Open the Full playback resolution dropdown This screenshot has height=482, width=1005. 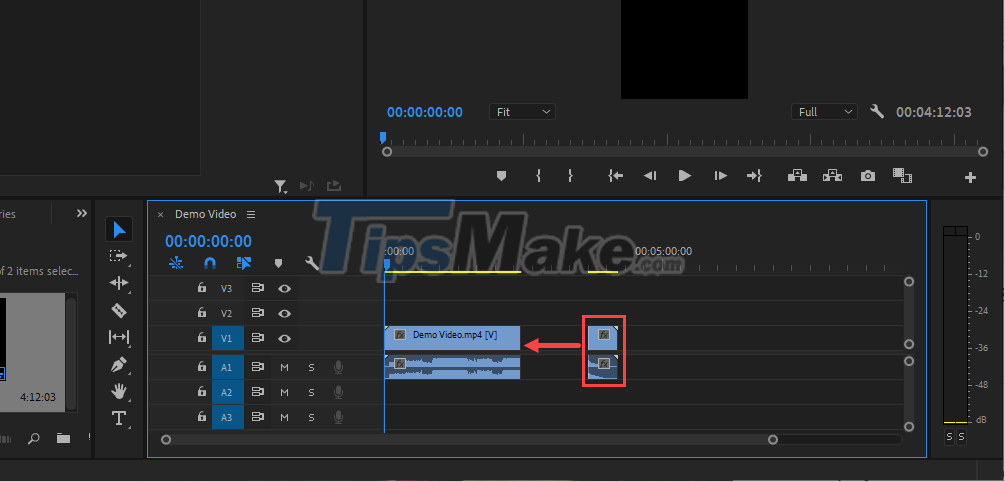coord(824,112)
